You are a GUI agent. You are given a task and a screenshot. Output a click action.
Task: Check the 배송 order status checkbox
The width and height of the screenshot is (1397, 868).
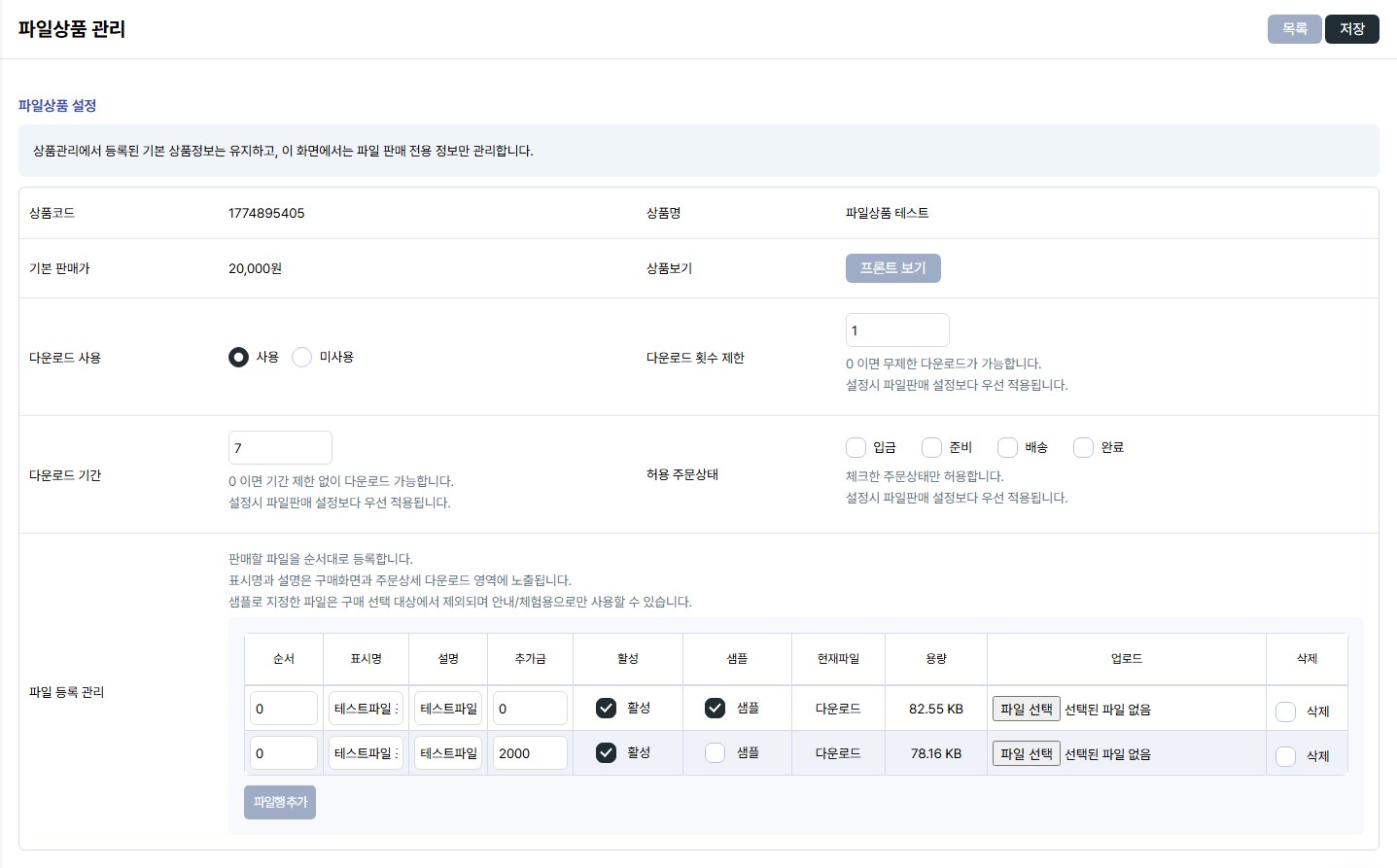(1007, 447)
